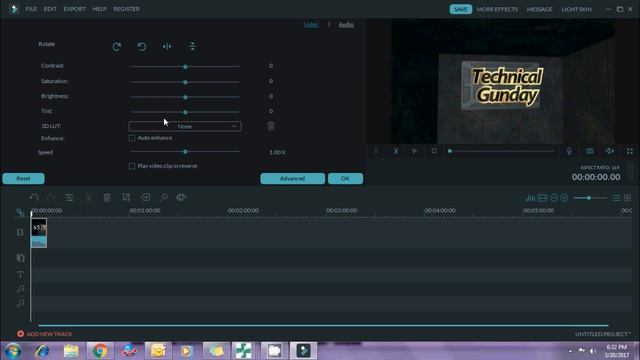The image size is (640, 360).
Task: Adjust the timeline zoom slider
Action: (590, 198)
